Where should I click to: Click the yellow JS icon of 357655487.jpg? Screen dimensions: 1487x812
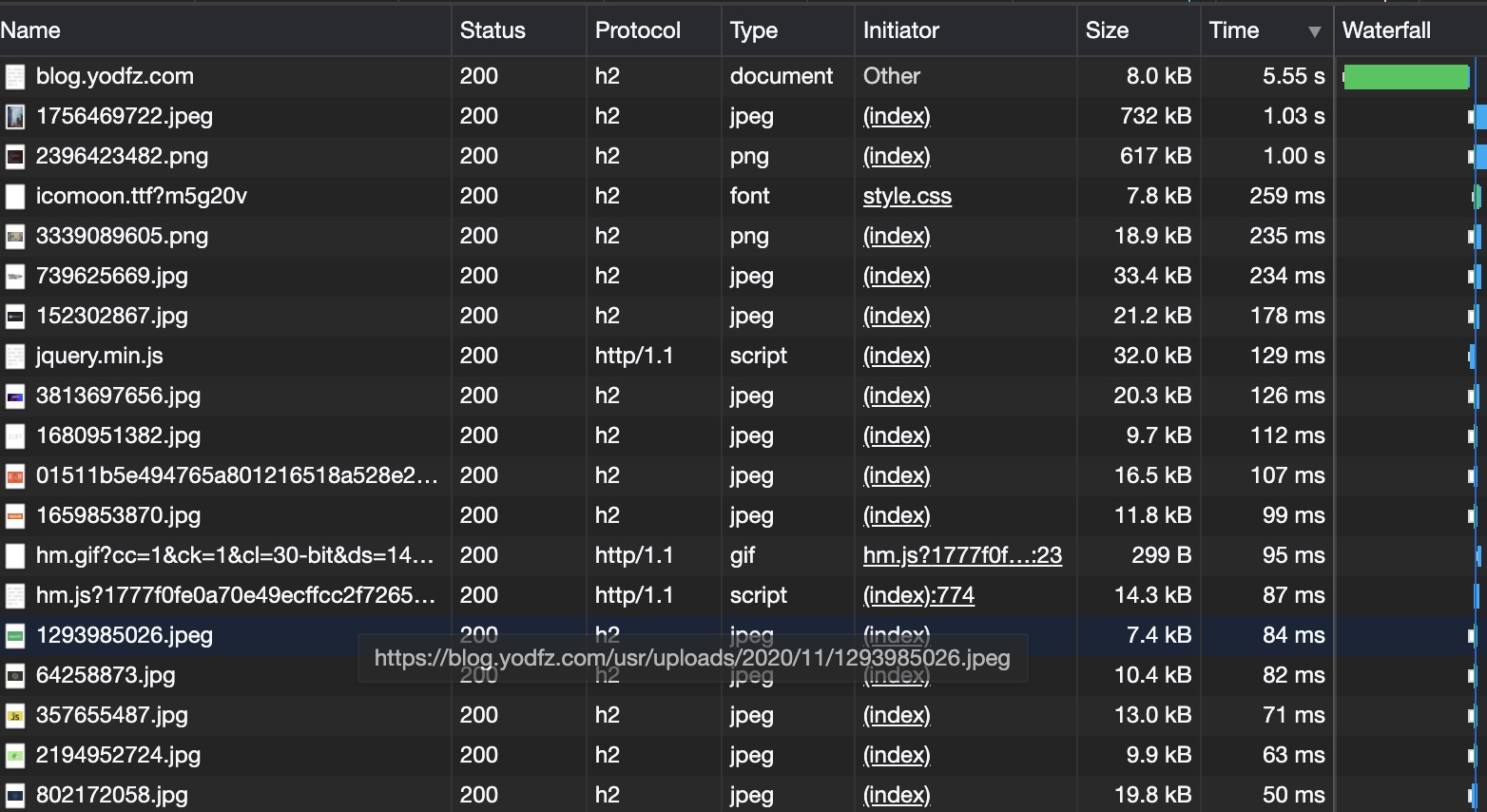(15, 716)
